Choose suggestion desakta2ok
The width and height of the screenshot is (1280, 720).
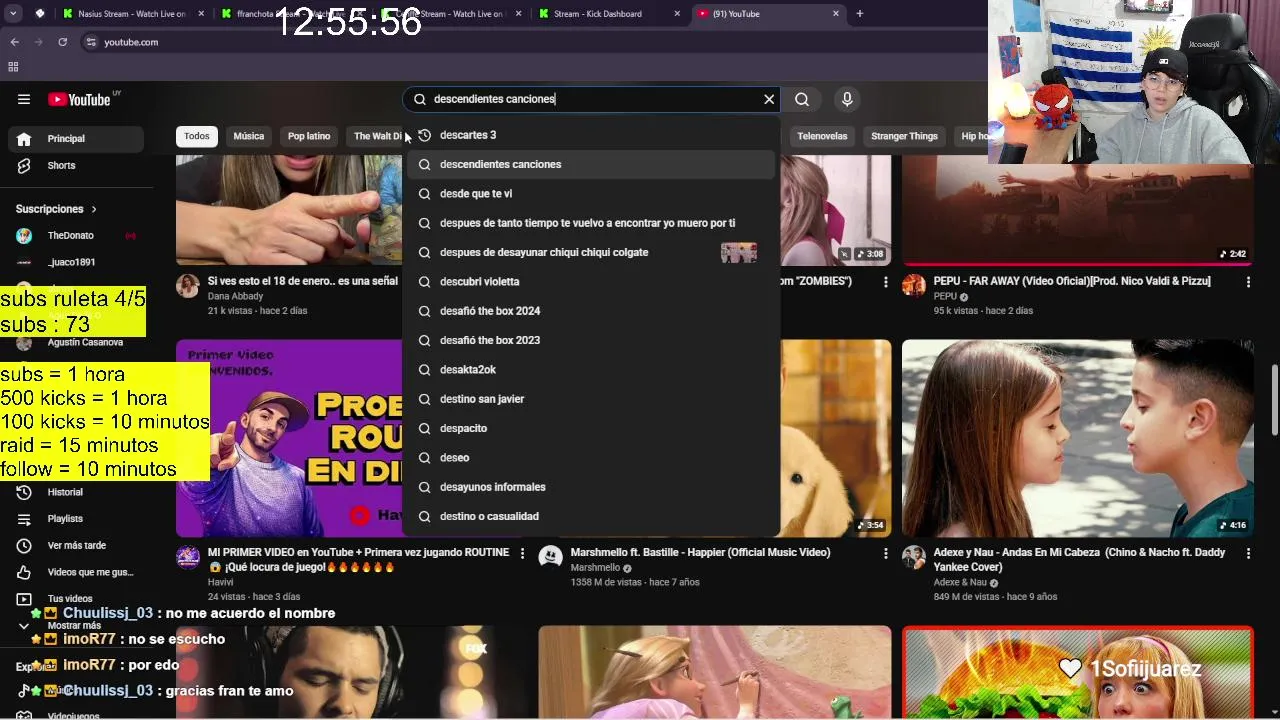[x=590, y=370]
